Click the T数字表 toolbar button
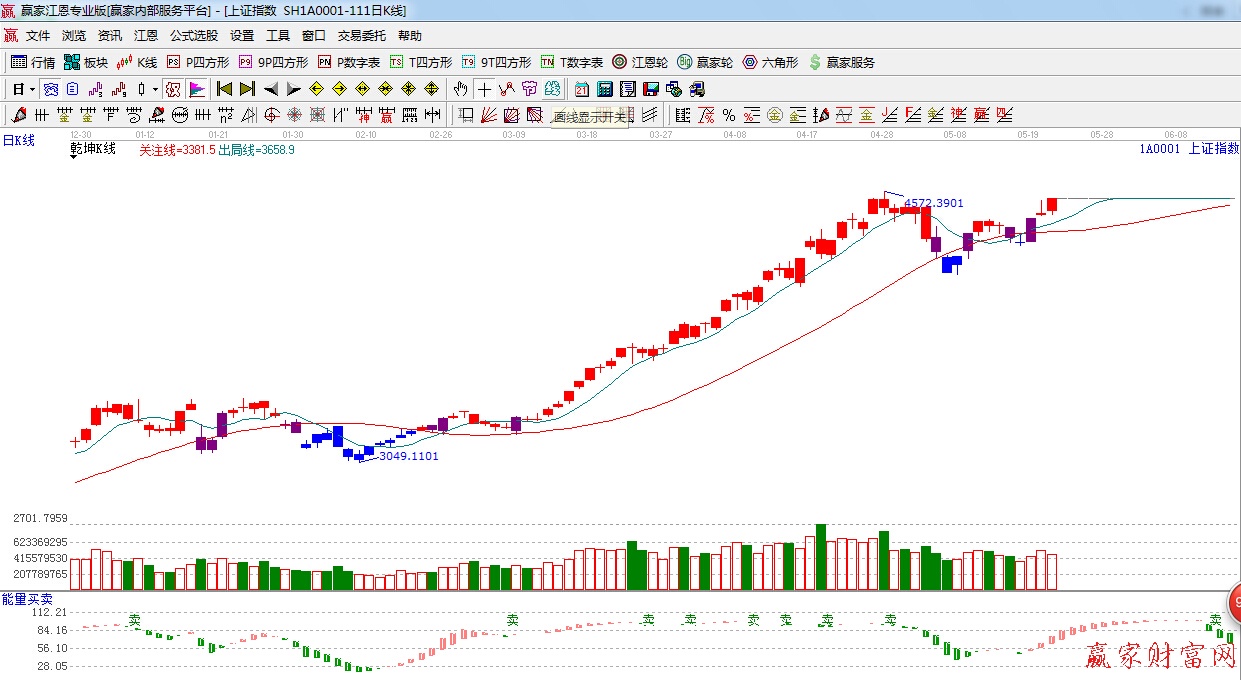The image size is (1241, 680). 572,62
